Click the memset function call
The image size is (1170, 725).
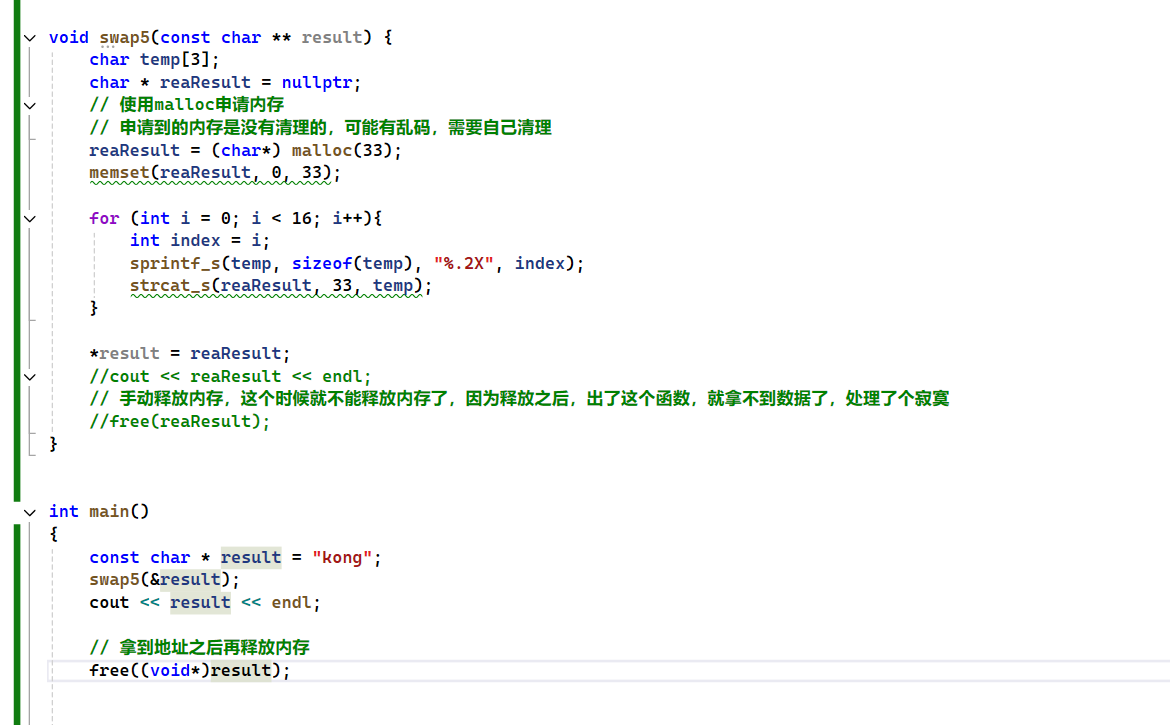coord(119,173)
